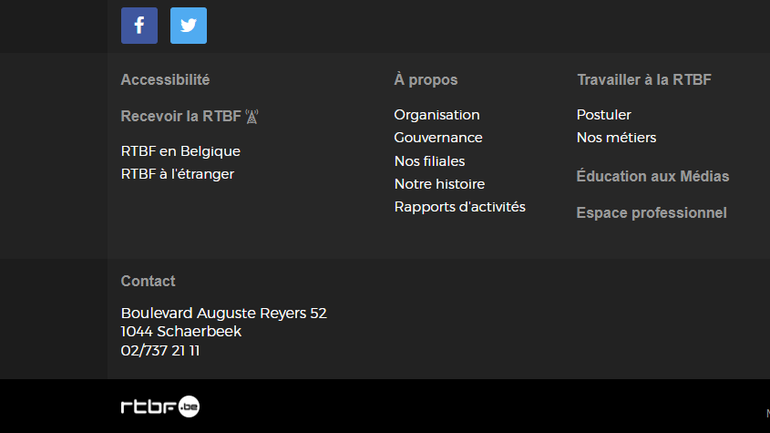
Task: Visit the Gouvernance link
Action: tap(438, 138)
